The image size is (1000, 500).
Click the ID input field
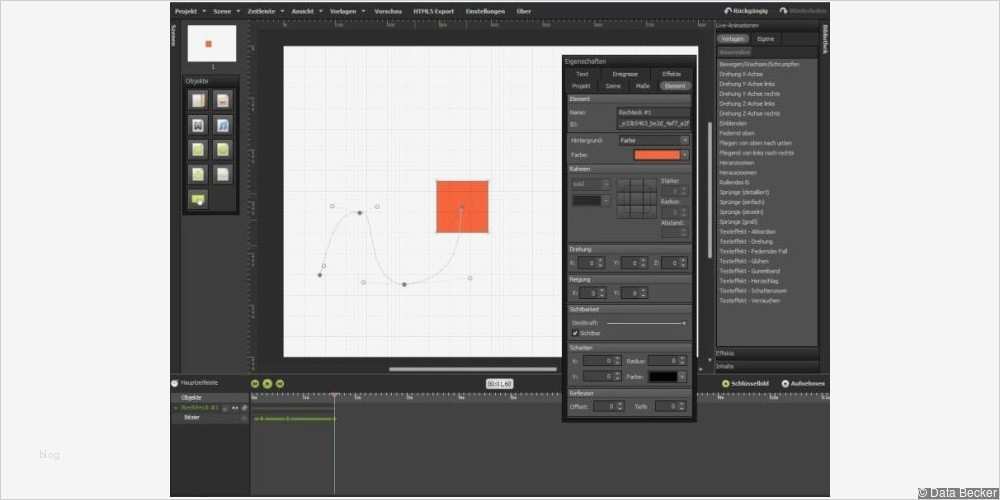click(653, 123)
